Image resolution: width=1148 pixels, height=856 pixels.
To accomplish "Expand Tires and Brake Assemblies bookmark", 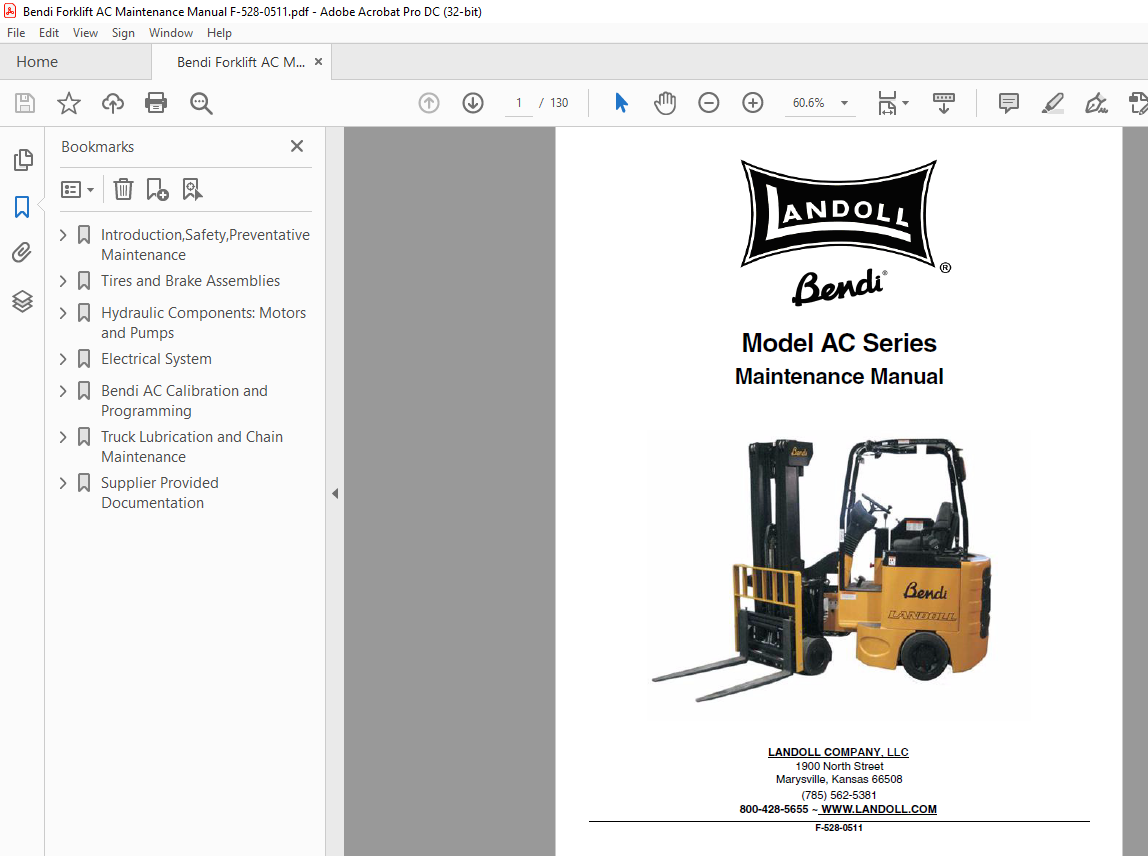I will [x=63, y=281].
